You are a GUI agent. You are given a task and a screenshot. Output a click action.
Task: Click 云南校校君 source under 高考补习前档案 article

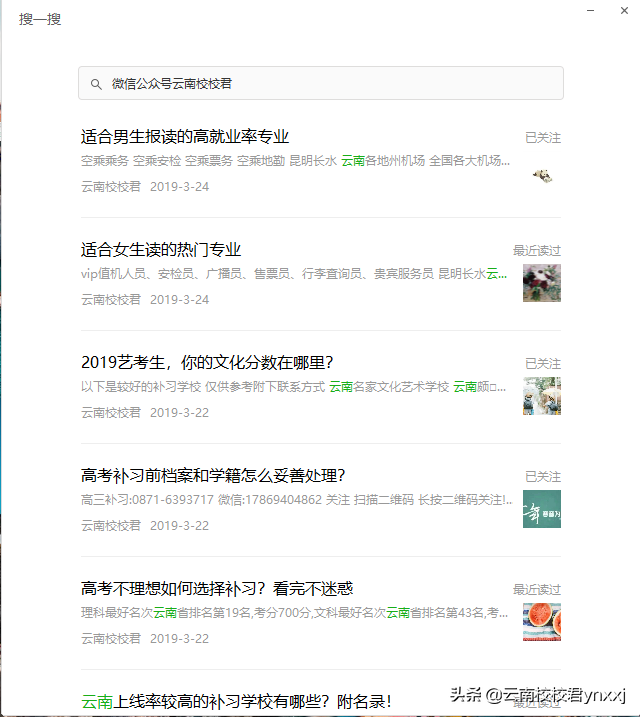point(111,525)
